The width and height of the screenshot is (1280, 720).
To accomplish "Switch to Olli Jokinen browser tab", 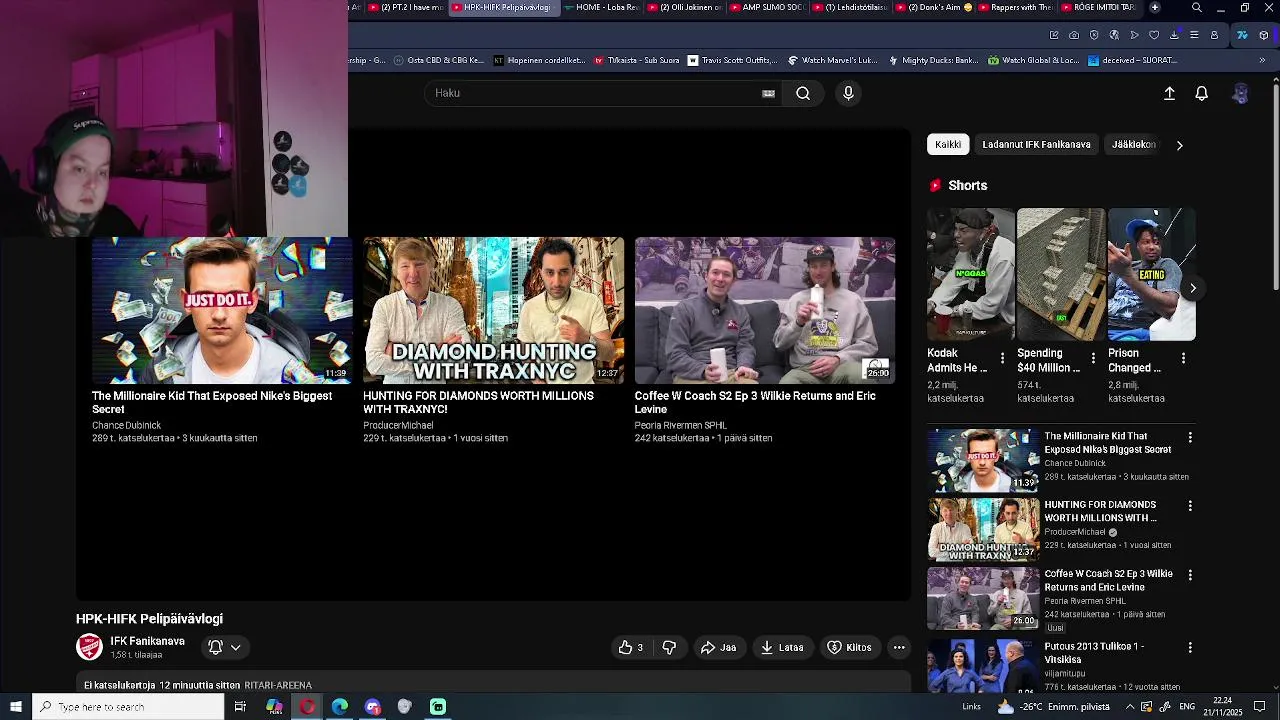I will pyautogui.click(x=684, y=7).
